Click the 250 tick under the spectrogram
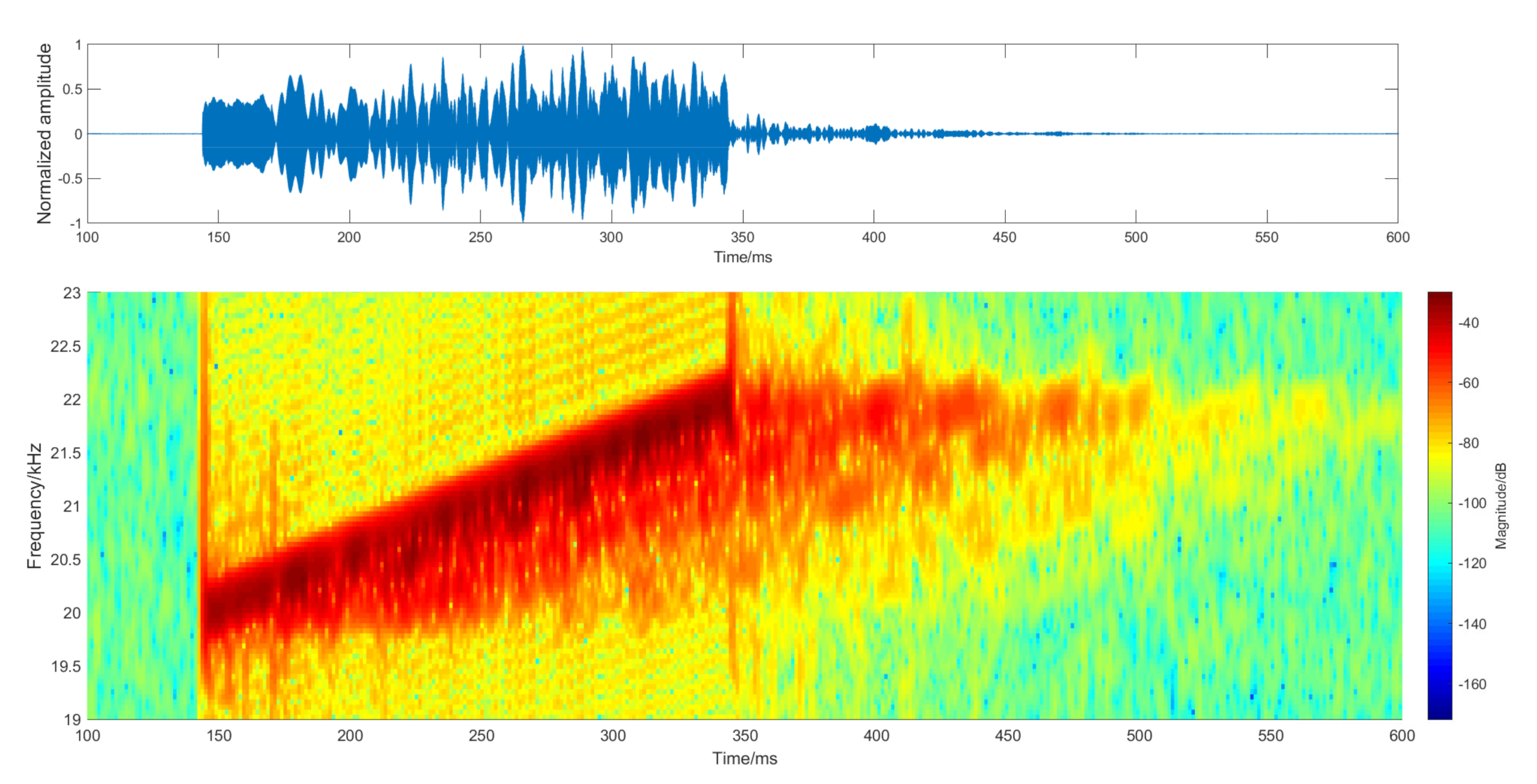This screenshot has height=784, width=1537. (481, 735)
